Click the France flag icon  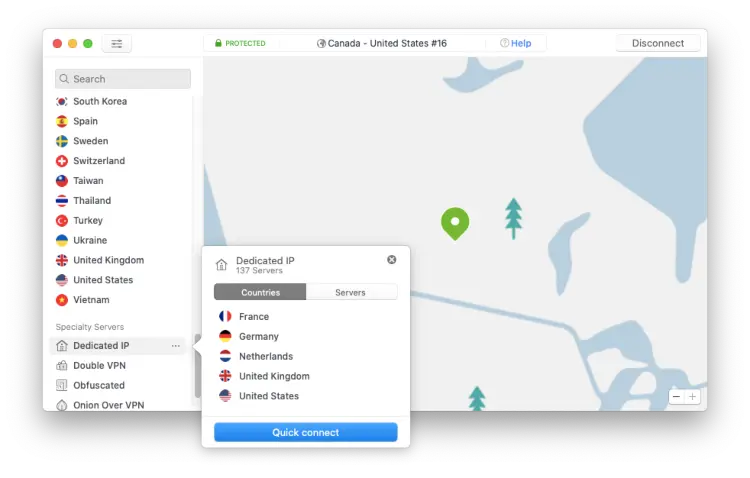point(225,317)
